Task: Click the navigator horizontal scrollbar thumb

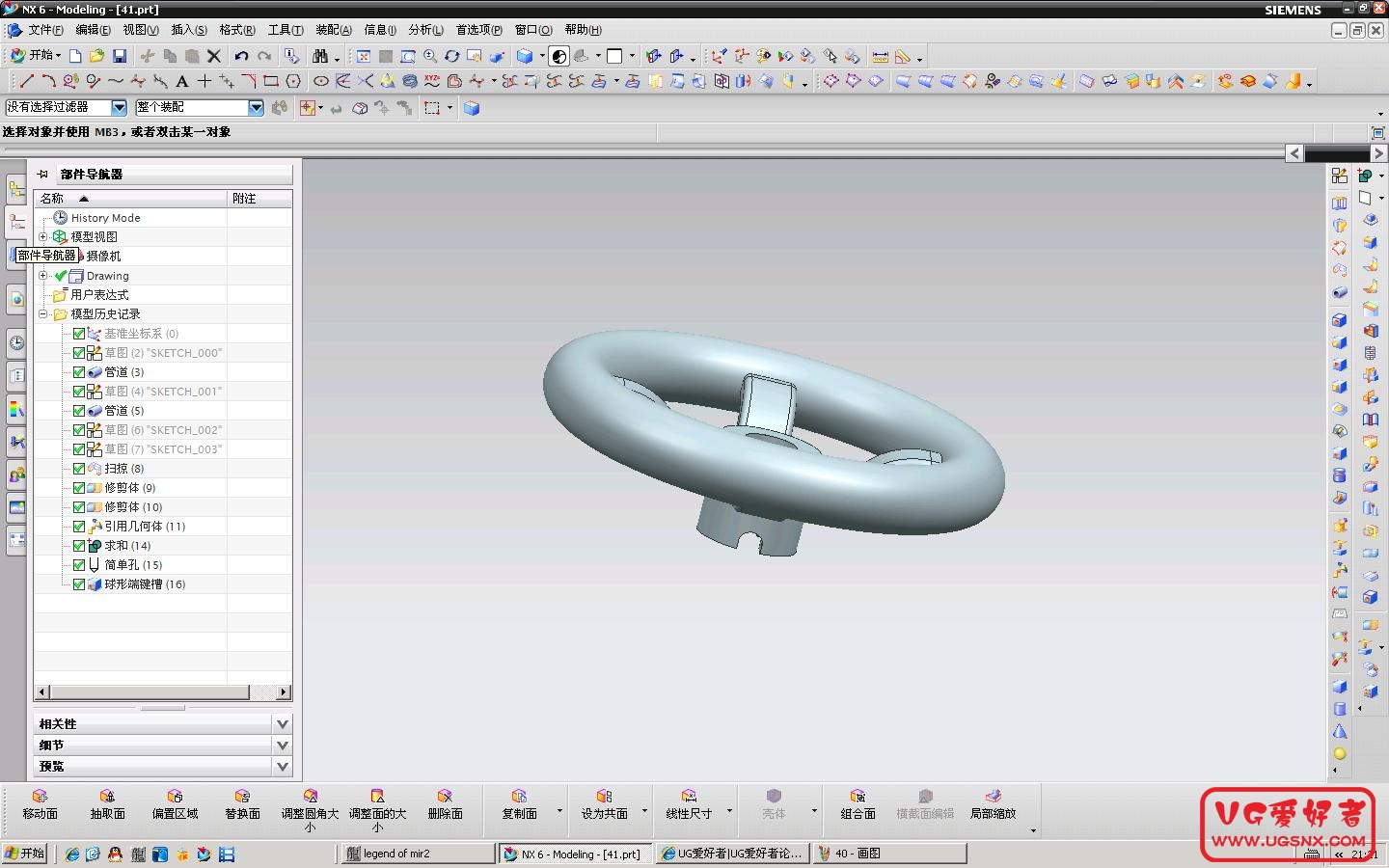Action: tap(149, 692)
